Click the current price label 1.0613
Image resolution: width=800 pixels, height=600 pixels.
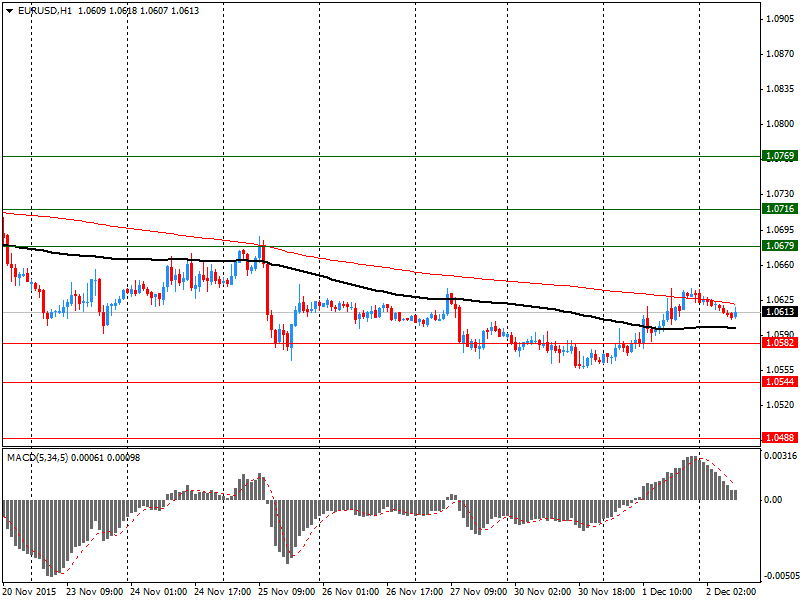[x=780, y=312]
